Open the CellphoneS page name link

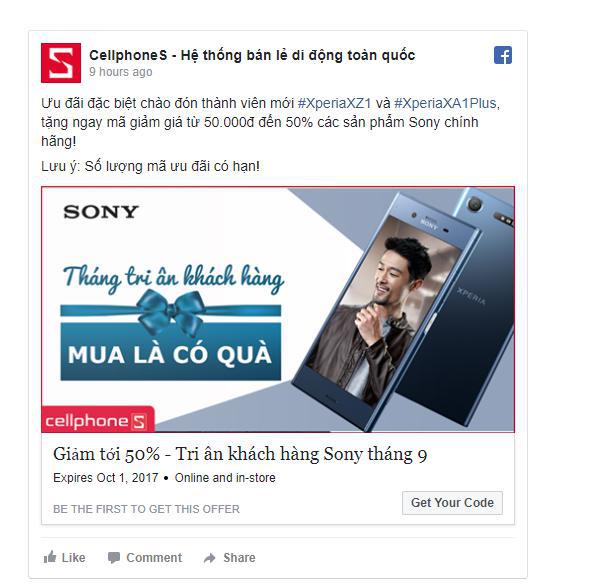coord(252,55)
